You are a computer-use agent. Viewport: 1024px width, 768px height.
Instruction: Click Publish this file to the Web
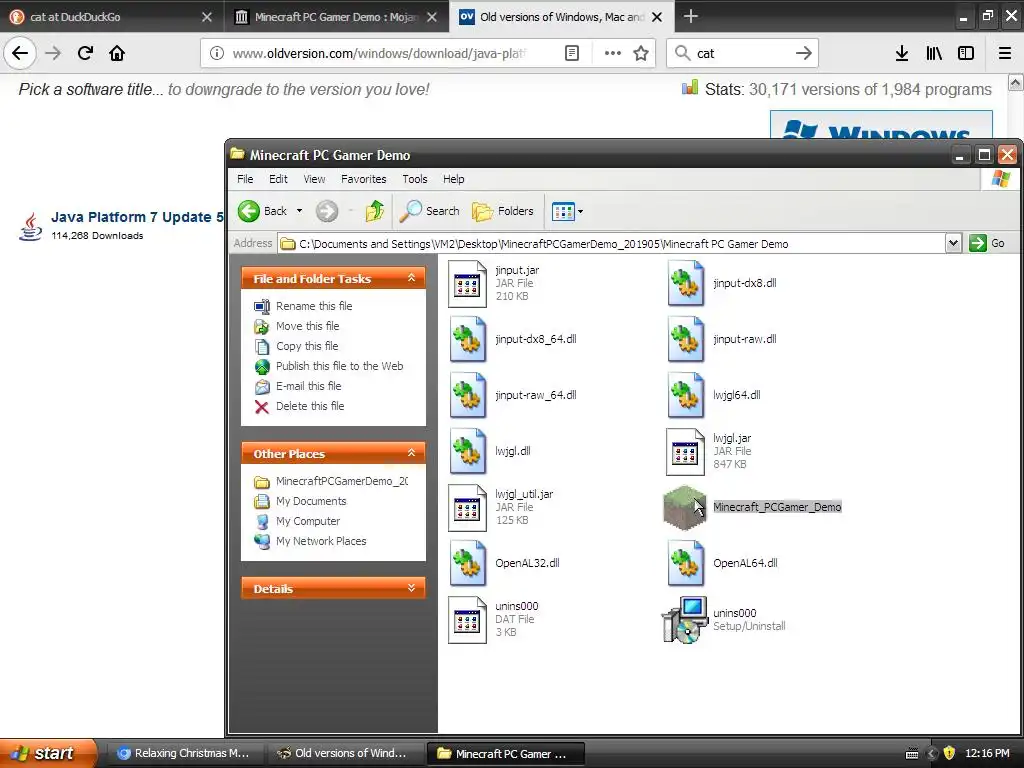pyautogui.click(x=340, y=366)
